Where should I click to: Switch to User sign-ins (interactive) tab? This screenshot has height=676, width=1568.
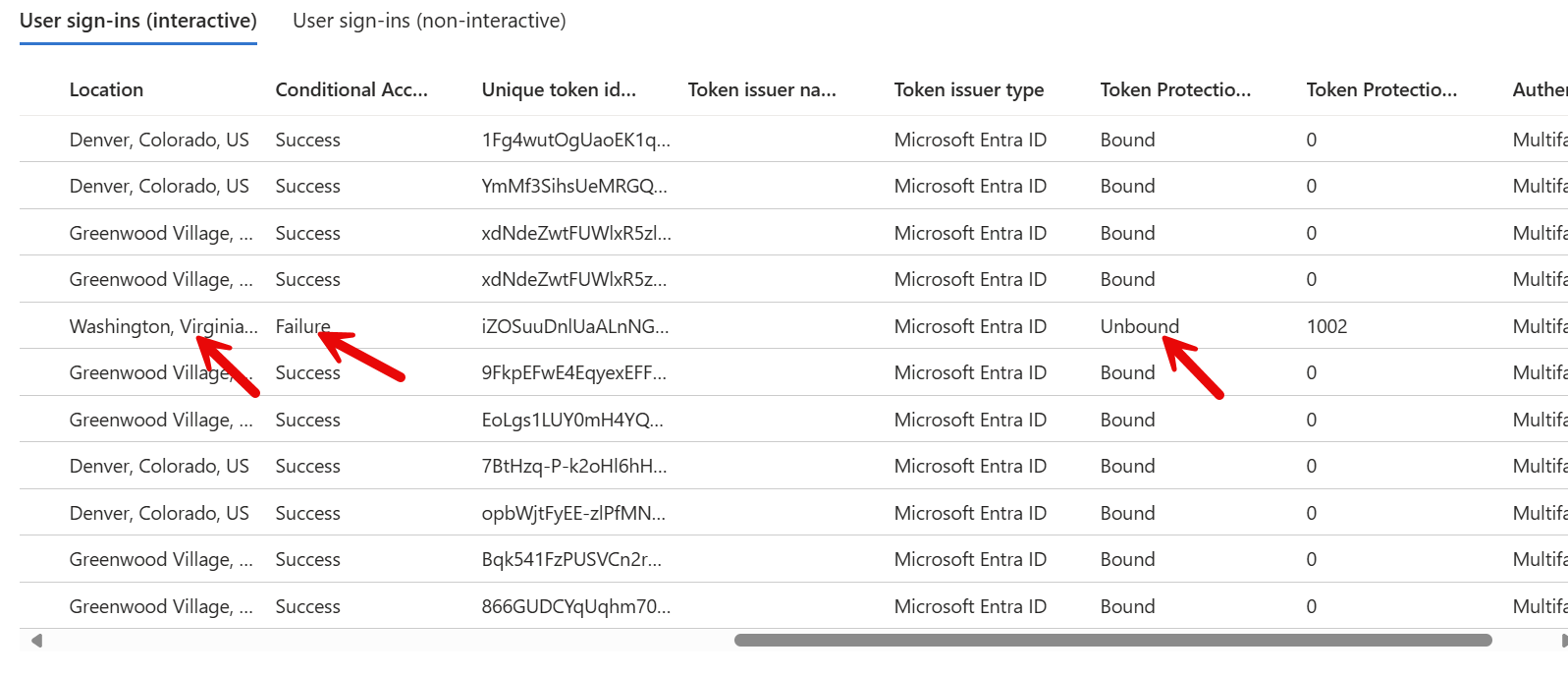click(x=138, y=21)
